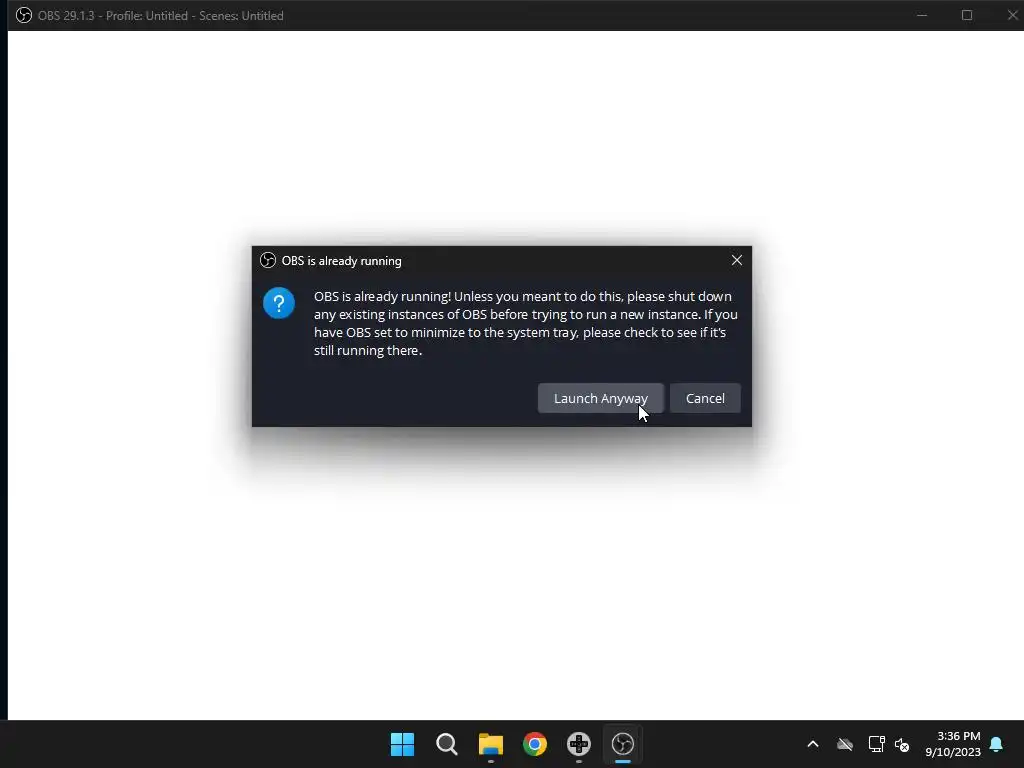The image size is (1024, 768).
Task: Open File Explorer from taskbar
Action: [x=490, y=744]
